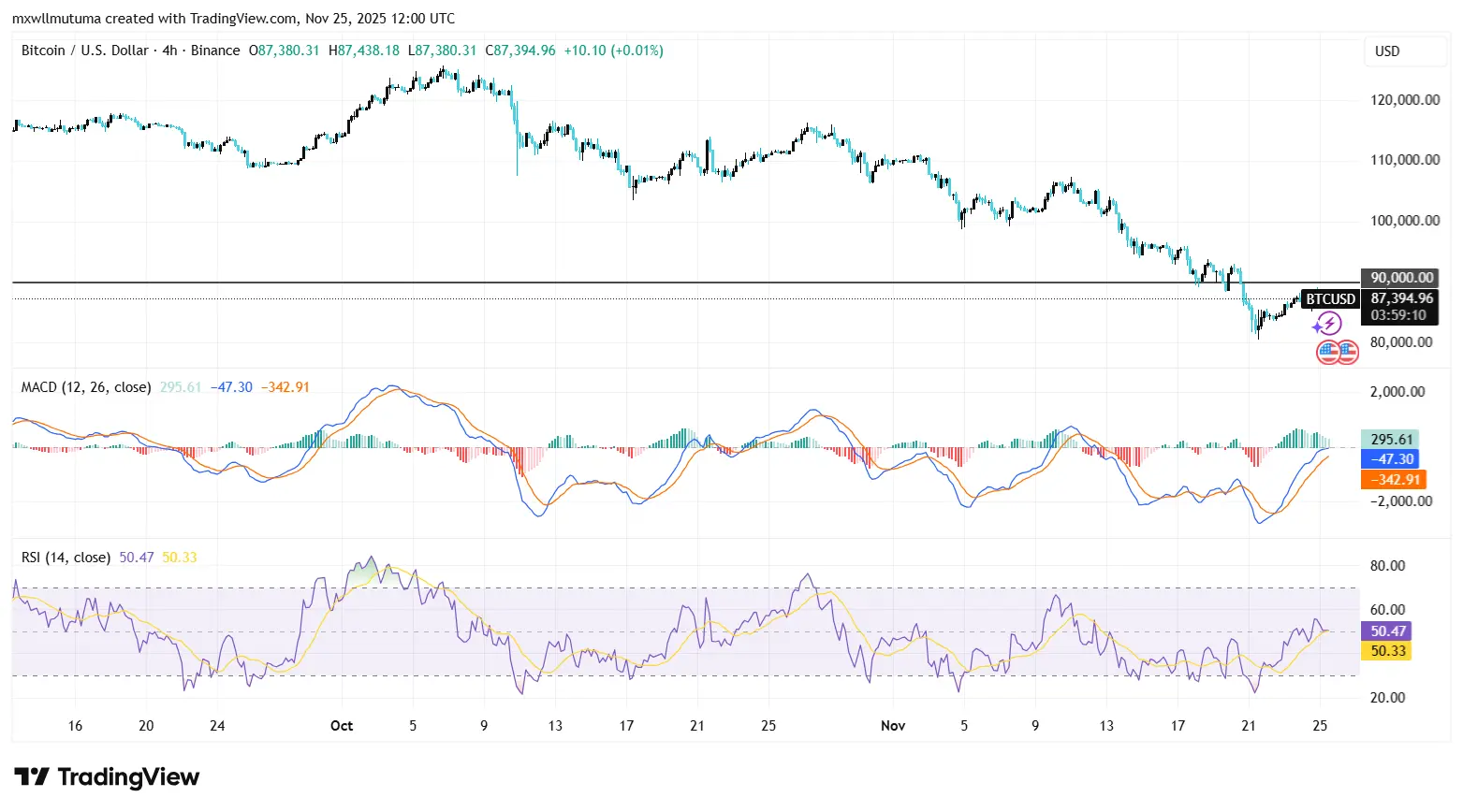Toggle the yellow 50.33 RSI signal badge

1386,650
